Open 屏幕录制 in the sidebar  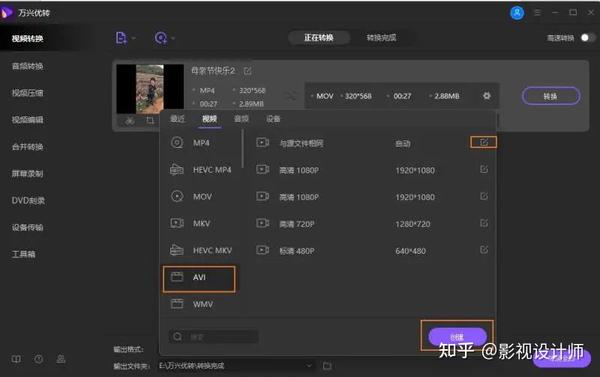[28, 173]
